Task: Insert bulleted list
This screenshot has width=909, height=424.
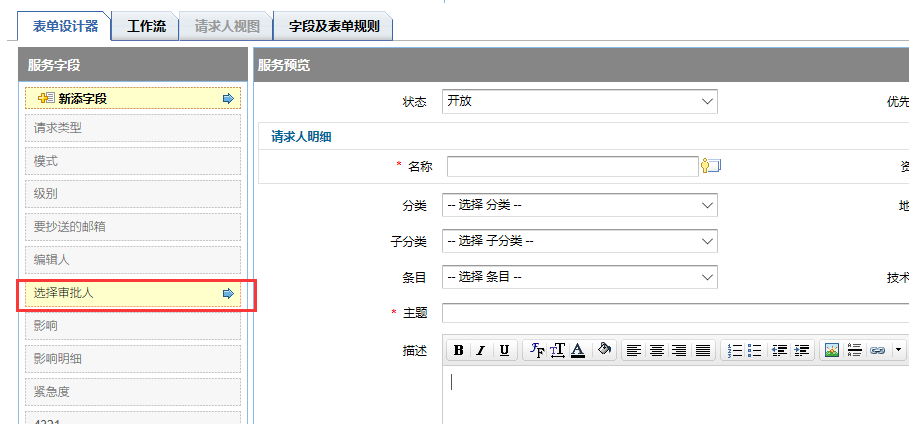Action: [754, 350]
